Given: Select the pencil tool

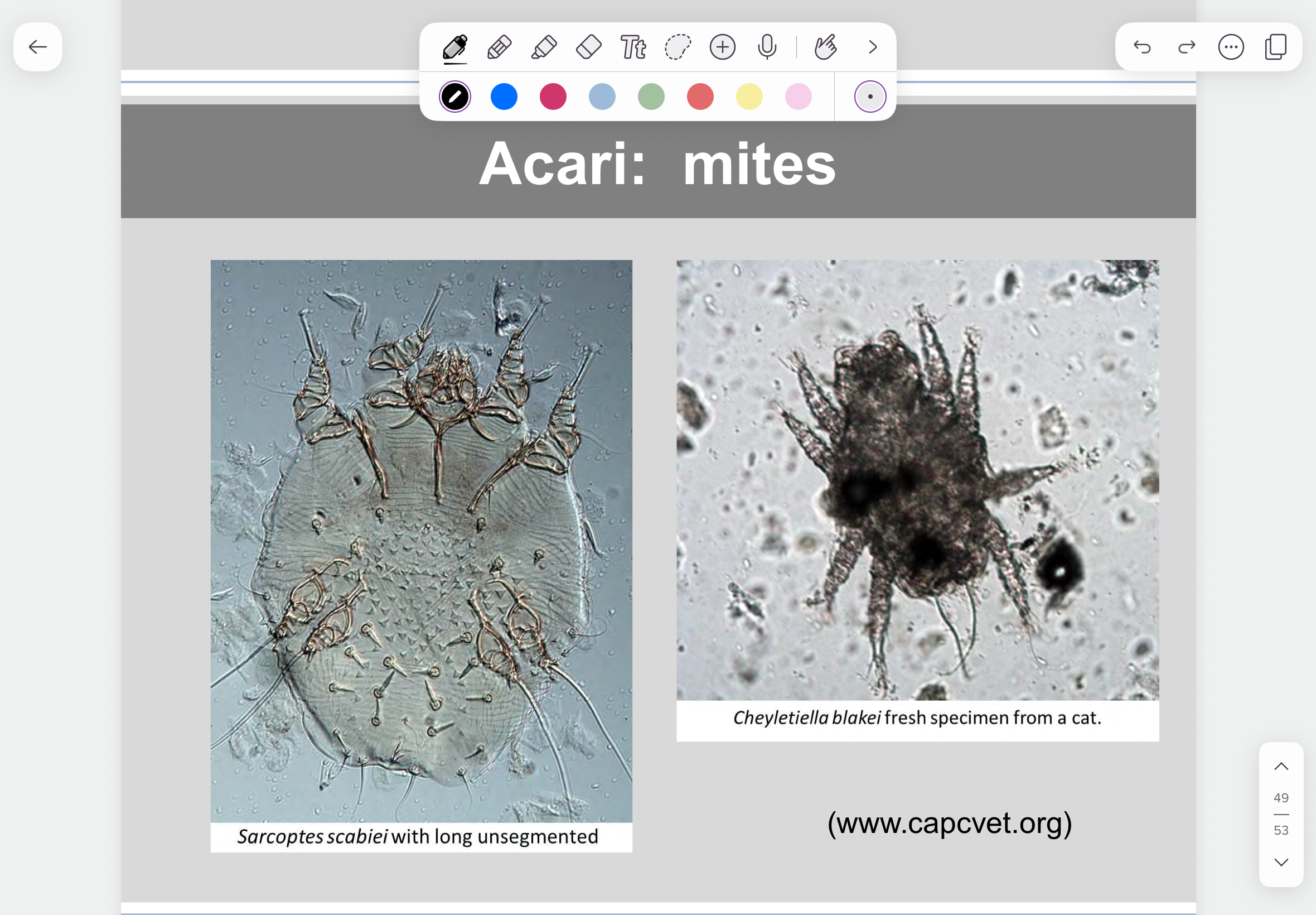Looking at the screenshot, I should click(499, 47).
